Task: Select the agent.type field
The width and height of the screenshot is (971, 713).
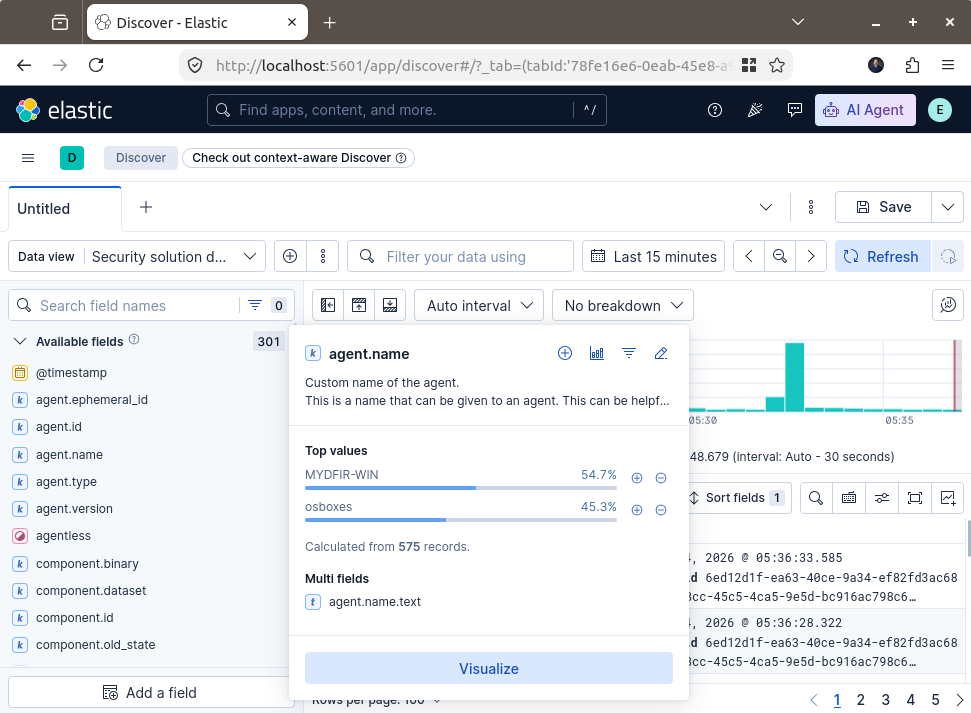Action: click(x=66, y=481)
